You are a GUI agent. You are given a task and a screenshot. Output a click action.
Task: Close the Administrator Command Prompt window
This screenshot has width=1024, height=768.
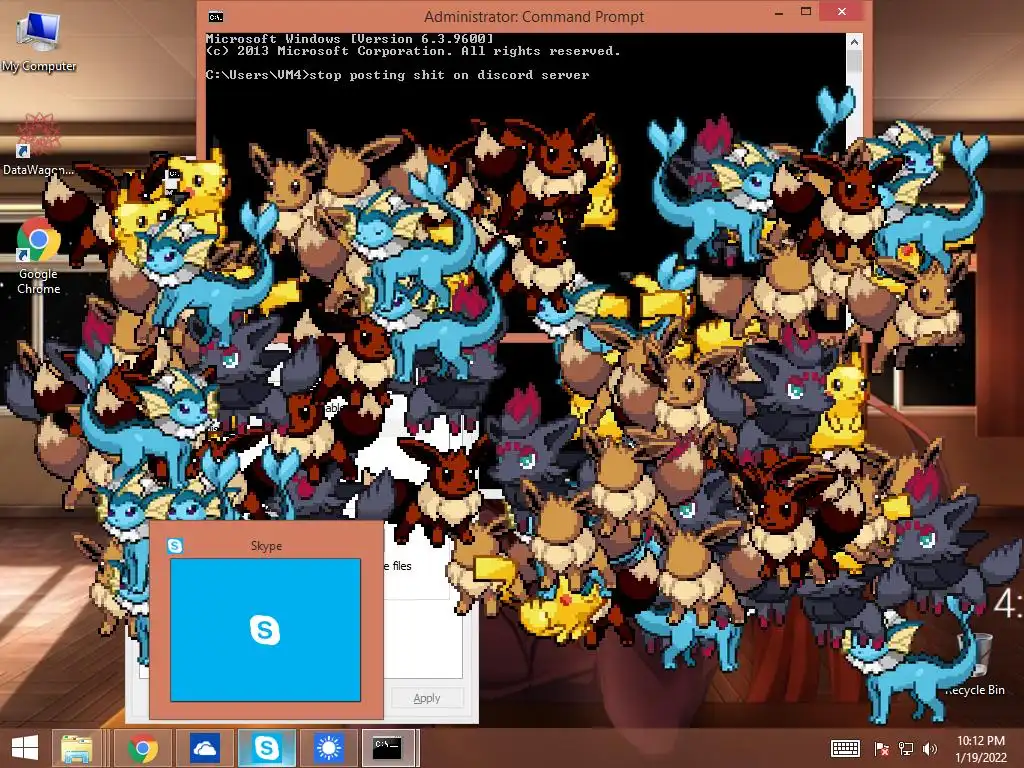(x=842, y=12)
